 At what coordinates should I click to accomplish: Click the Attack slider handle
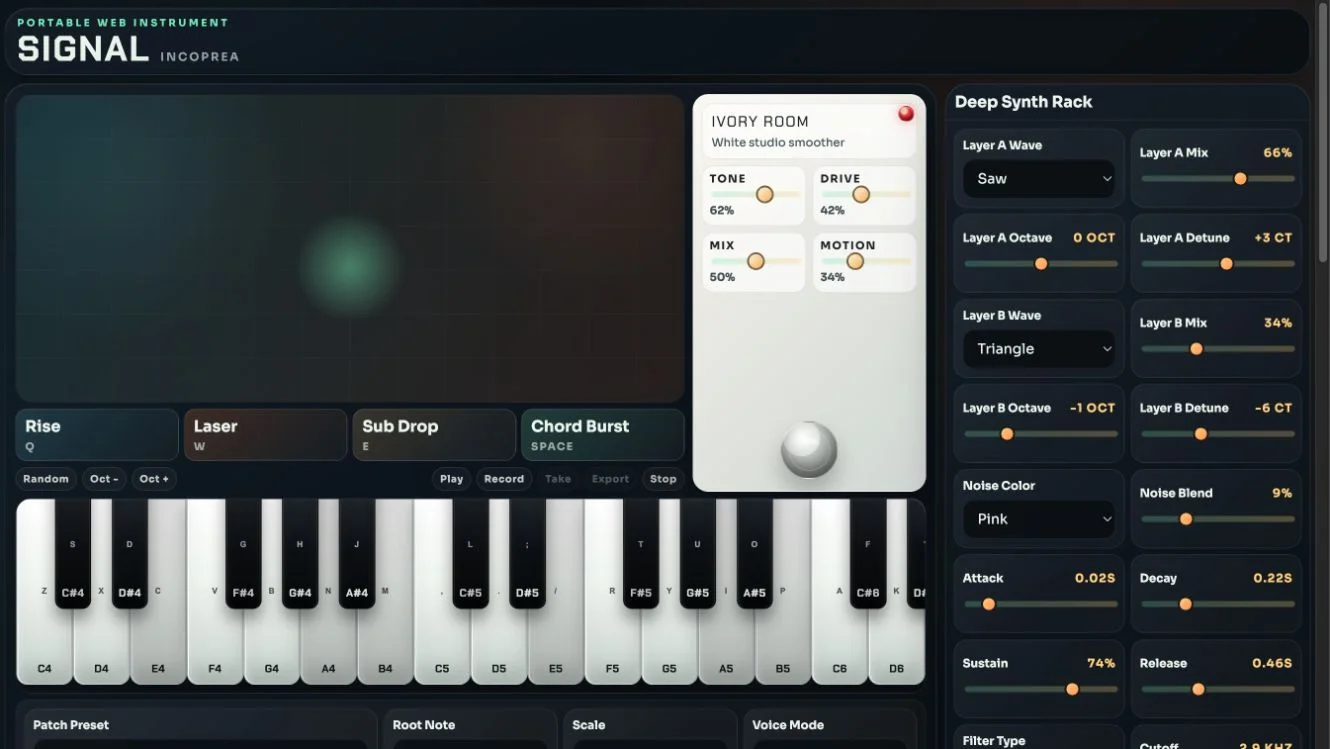pyautogui.click(x=989, y=604)
